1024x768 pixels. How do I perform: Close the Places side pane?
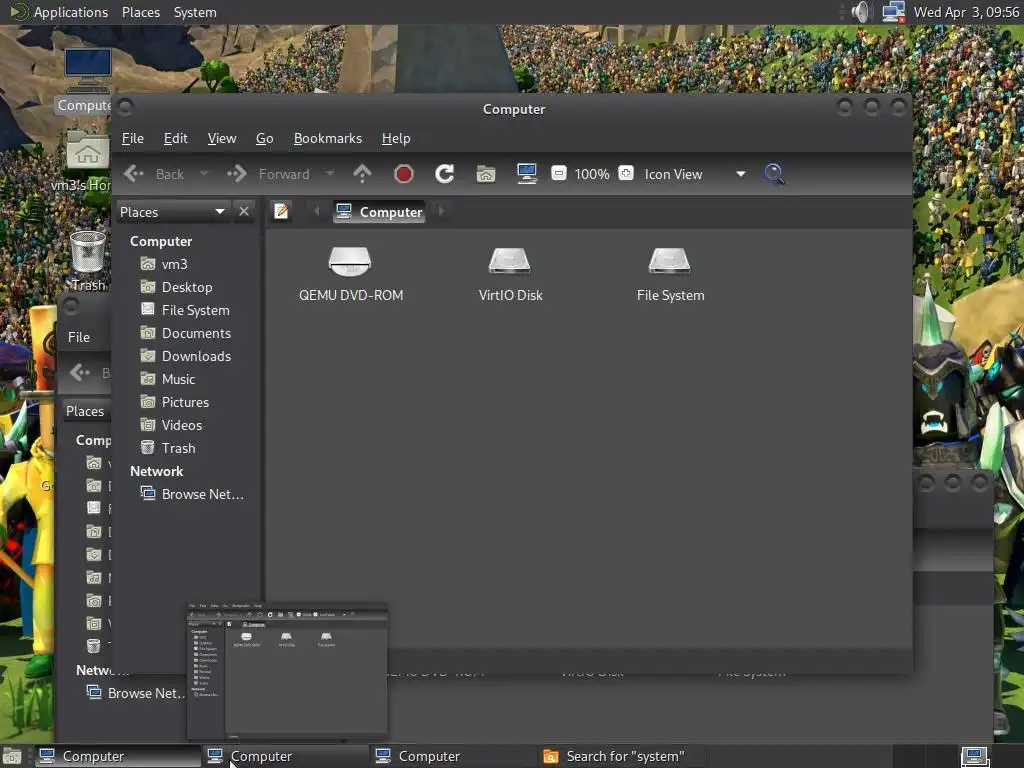coord(244,212)
